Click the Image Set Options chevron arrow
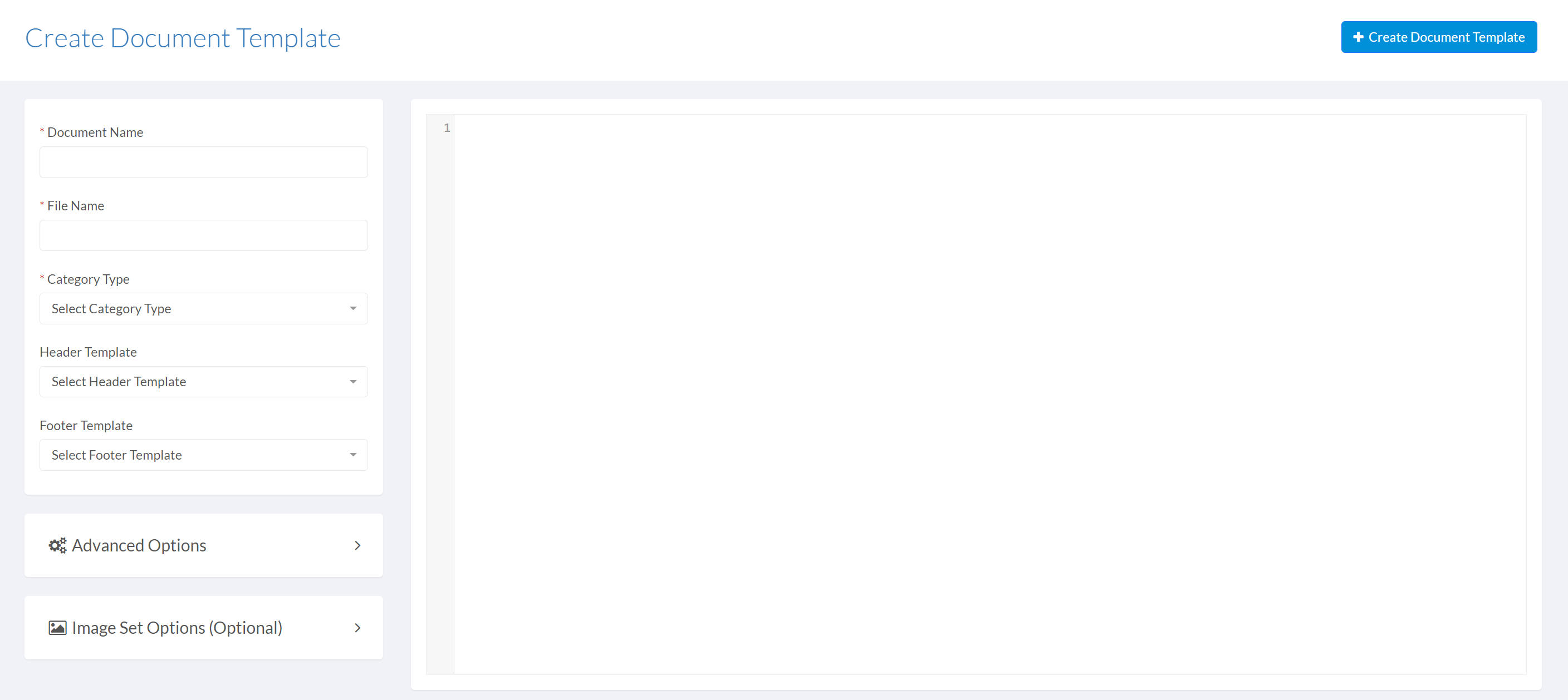1568x700 pixels. click(x=357, y=628)
